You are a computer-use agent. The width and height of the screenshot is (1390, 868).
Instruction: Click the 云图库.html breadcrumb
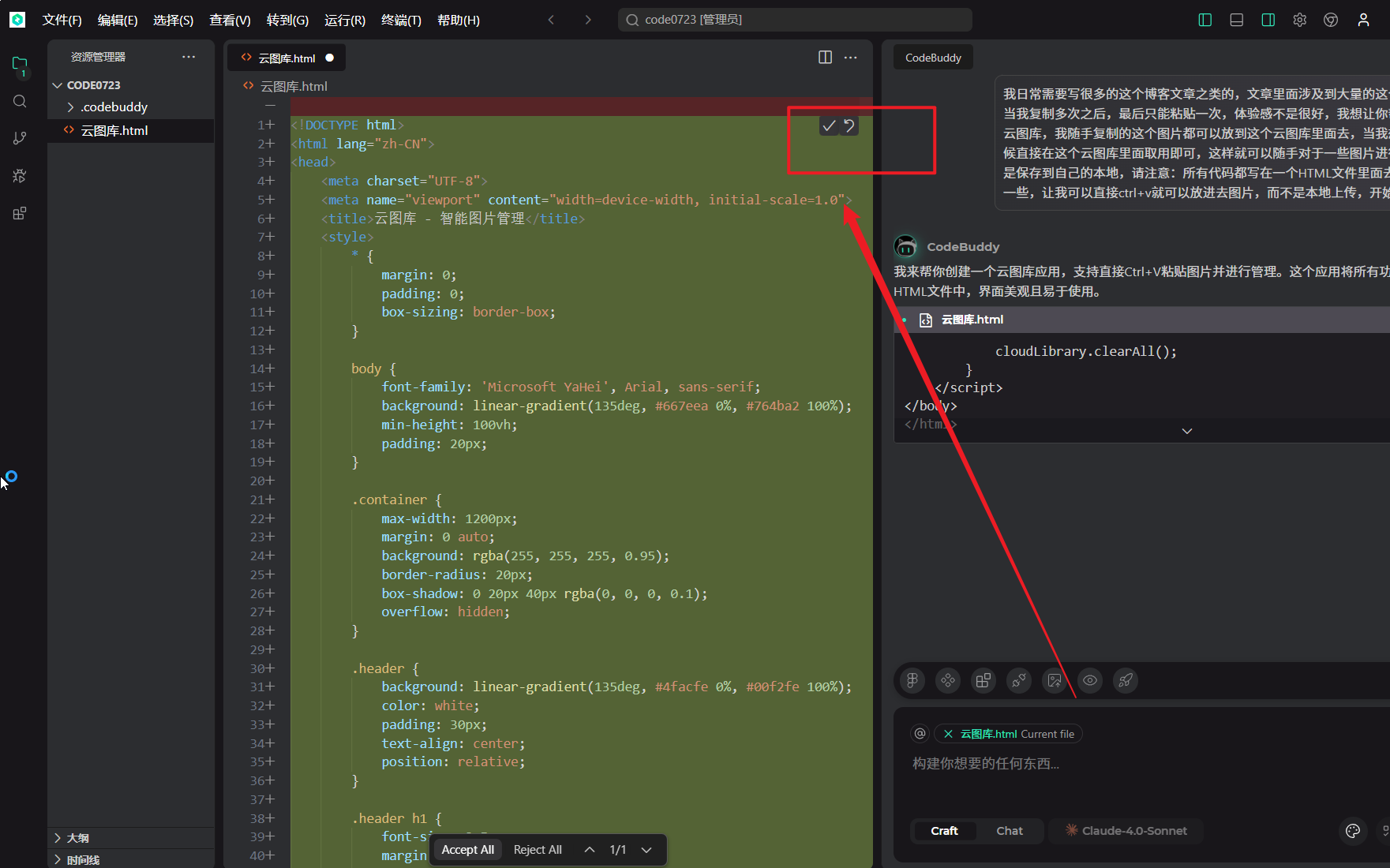(294, 86)
